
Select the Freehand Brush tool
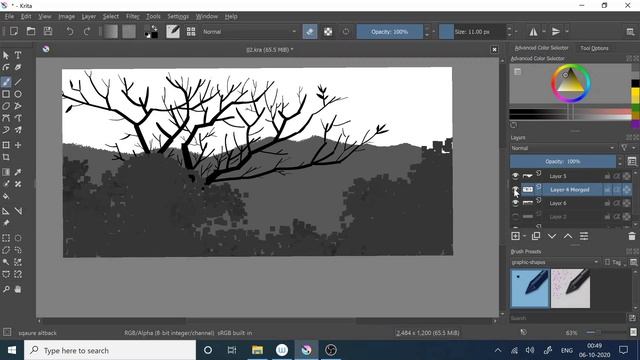[6, 82]
